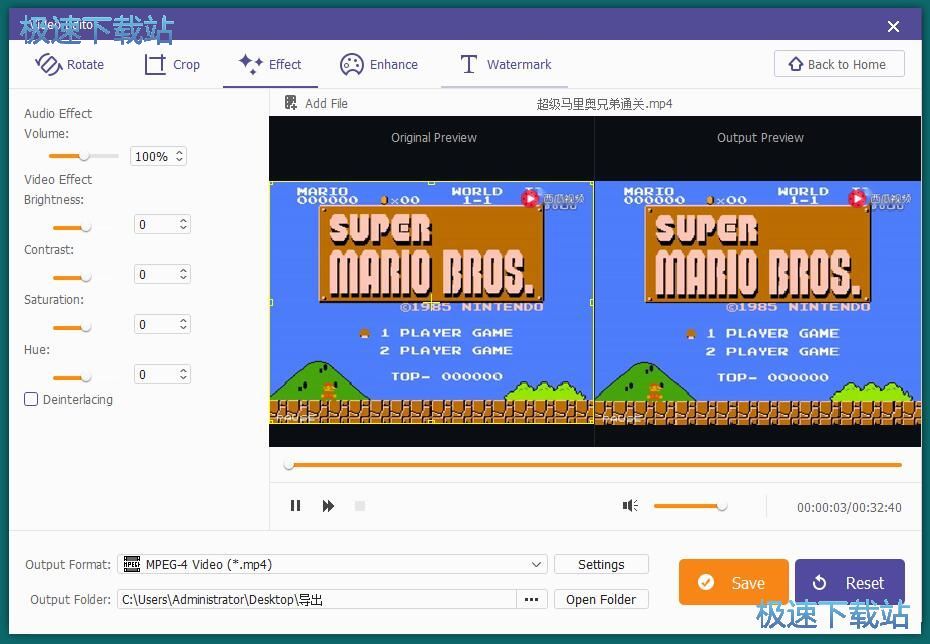Enable the Deinterlacing checkbox

coord(31,399)
